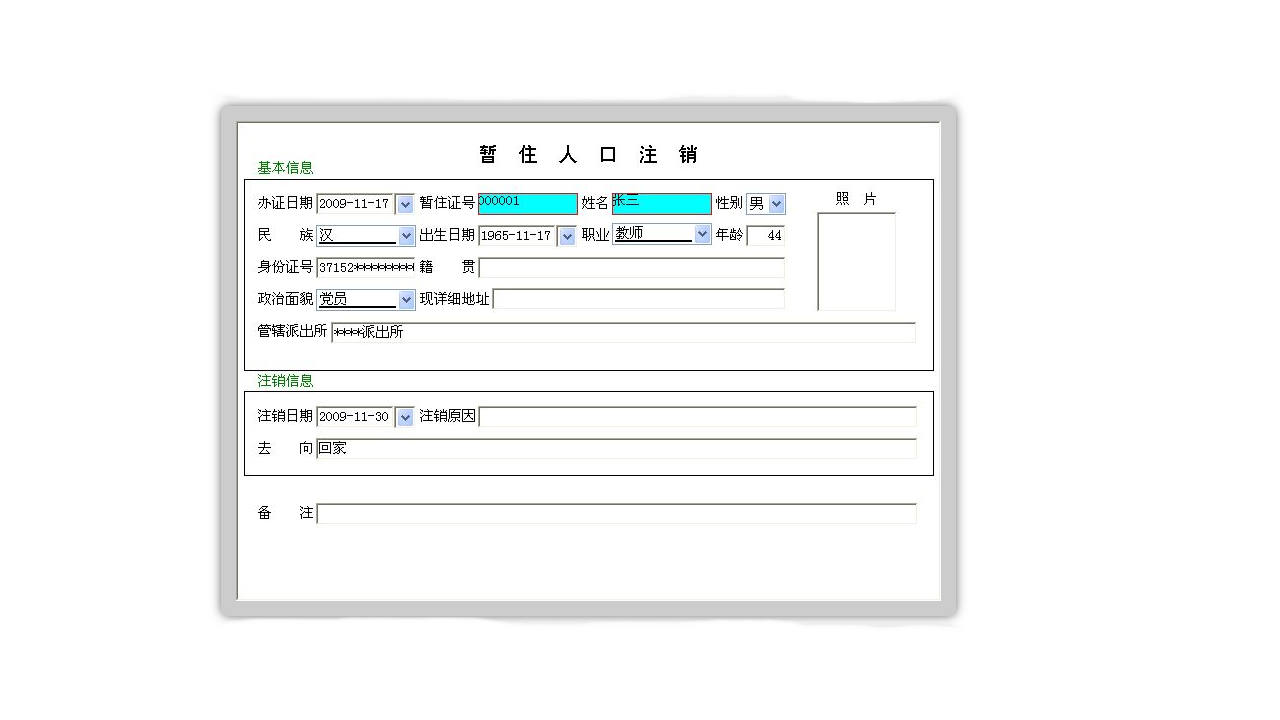Click the 姓名 field showing 张三
This screenshot has width=1280, height=720.
[x=660, y=203]
